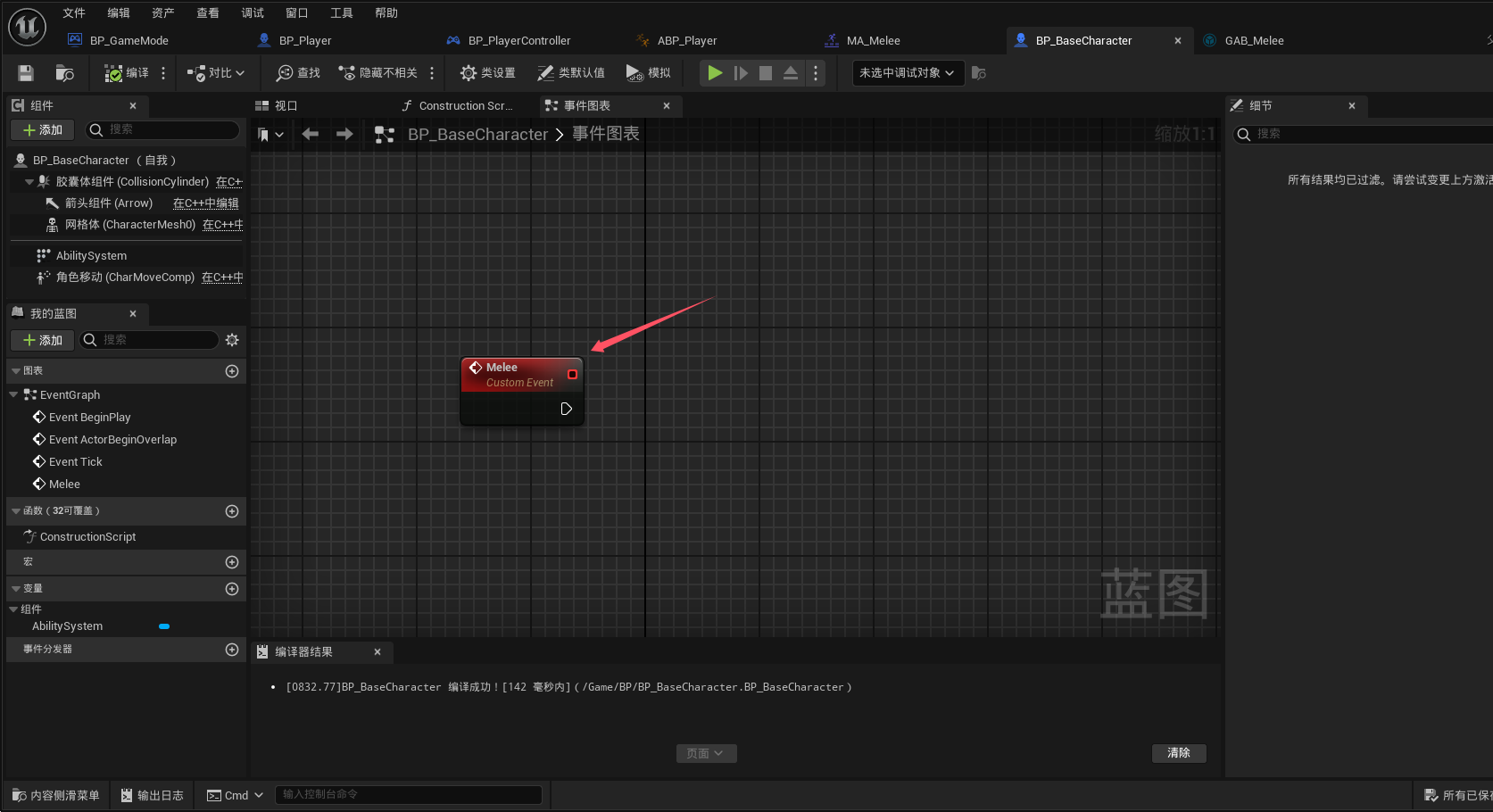The width and height of the screenshot is (1493, 812).
Task: Open the 未选中调试对象 debug object dropdown
Action: (x=908, y=73)
